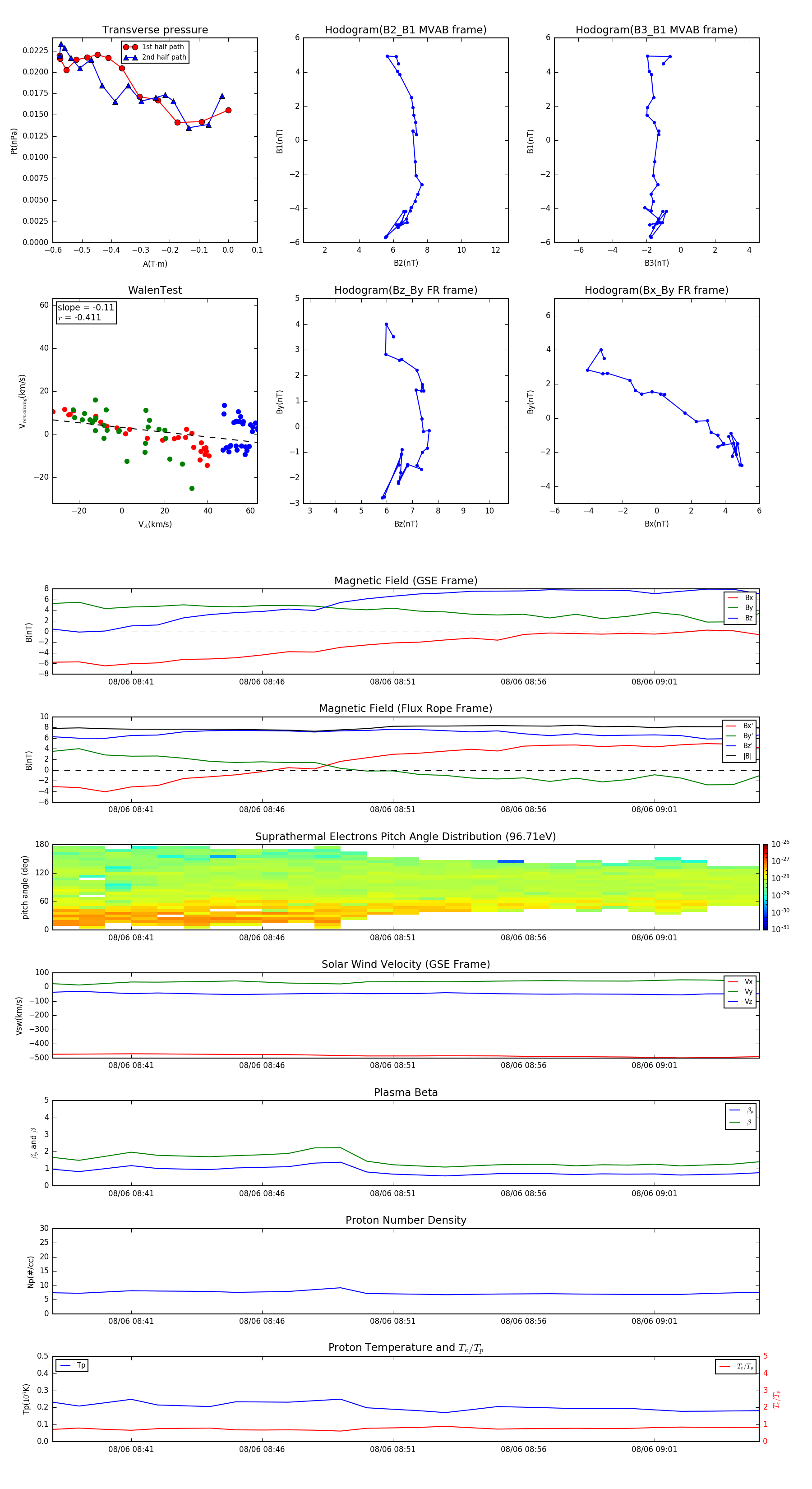Click the 'Hodogram(Bz_By FR frame)' title
Image resolution: width=812 pixels, height=1489 pixels.
click(x=406, y=290)
